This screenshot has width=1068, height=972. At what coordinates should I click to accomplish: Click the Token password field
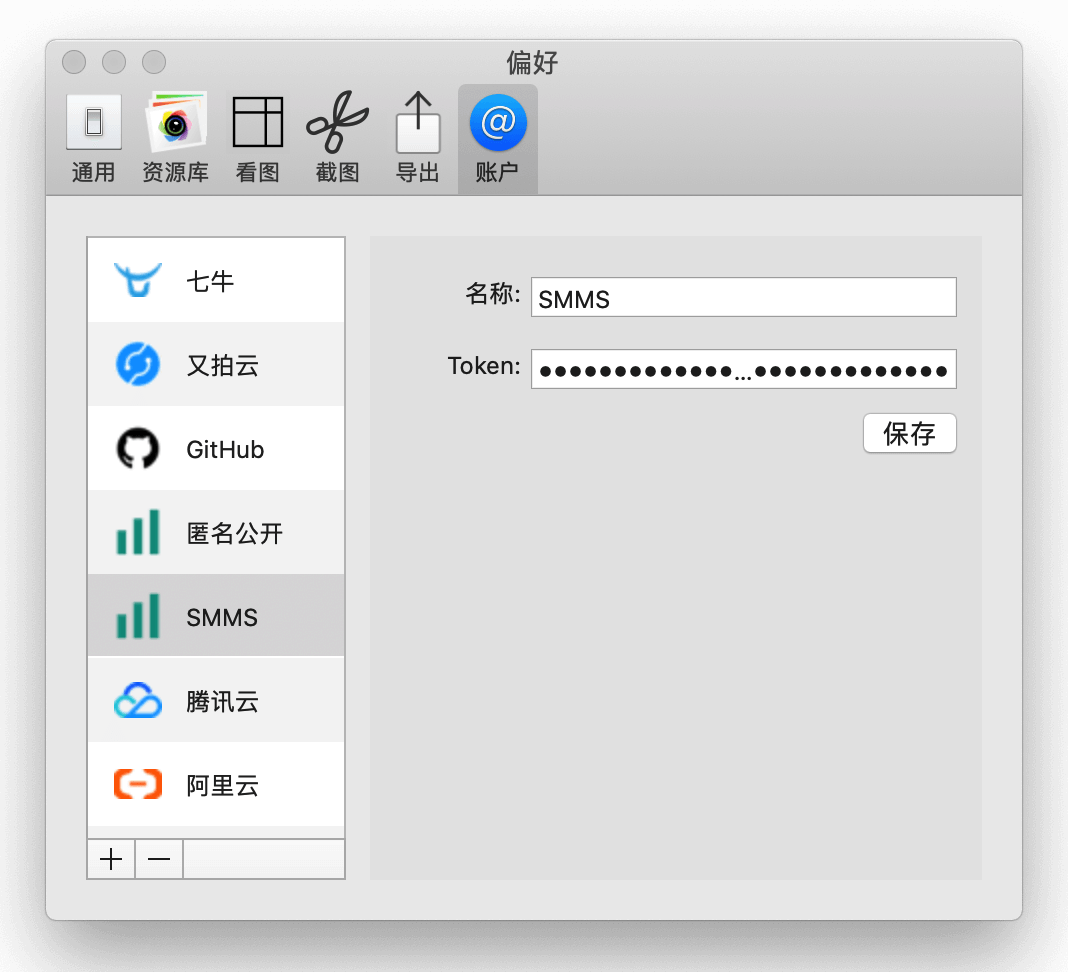pos(744,369)
